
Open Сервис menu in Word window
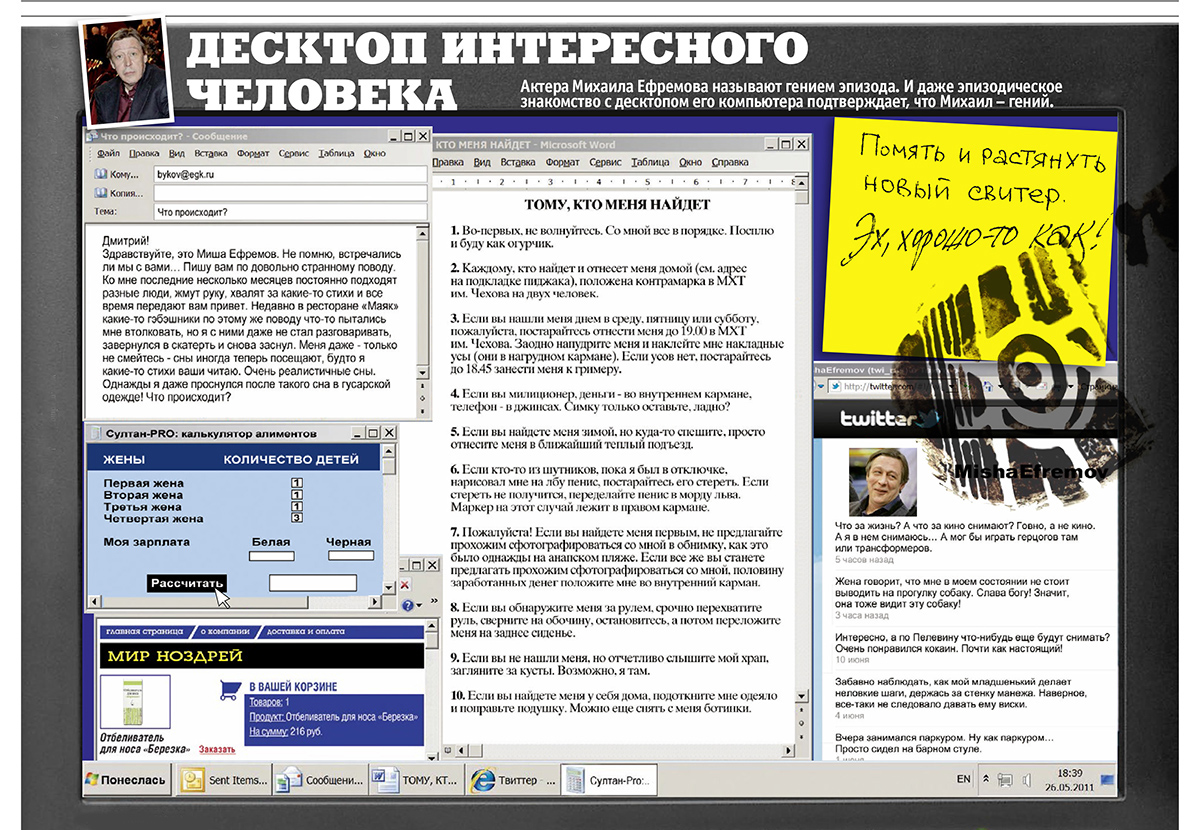click(x=606, y=162)
